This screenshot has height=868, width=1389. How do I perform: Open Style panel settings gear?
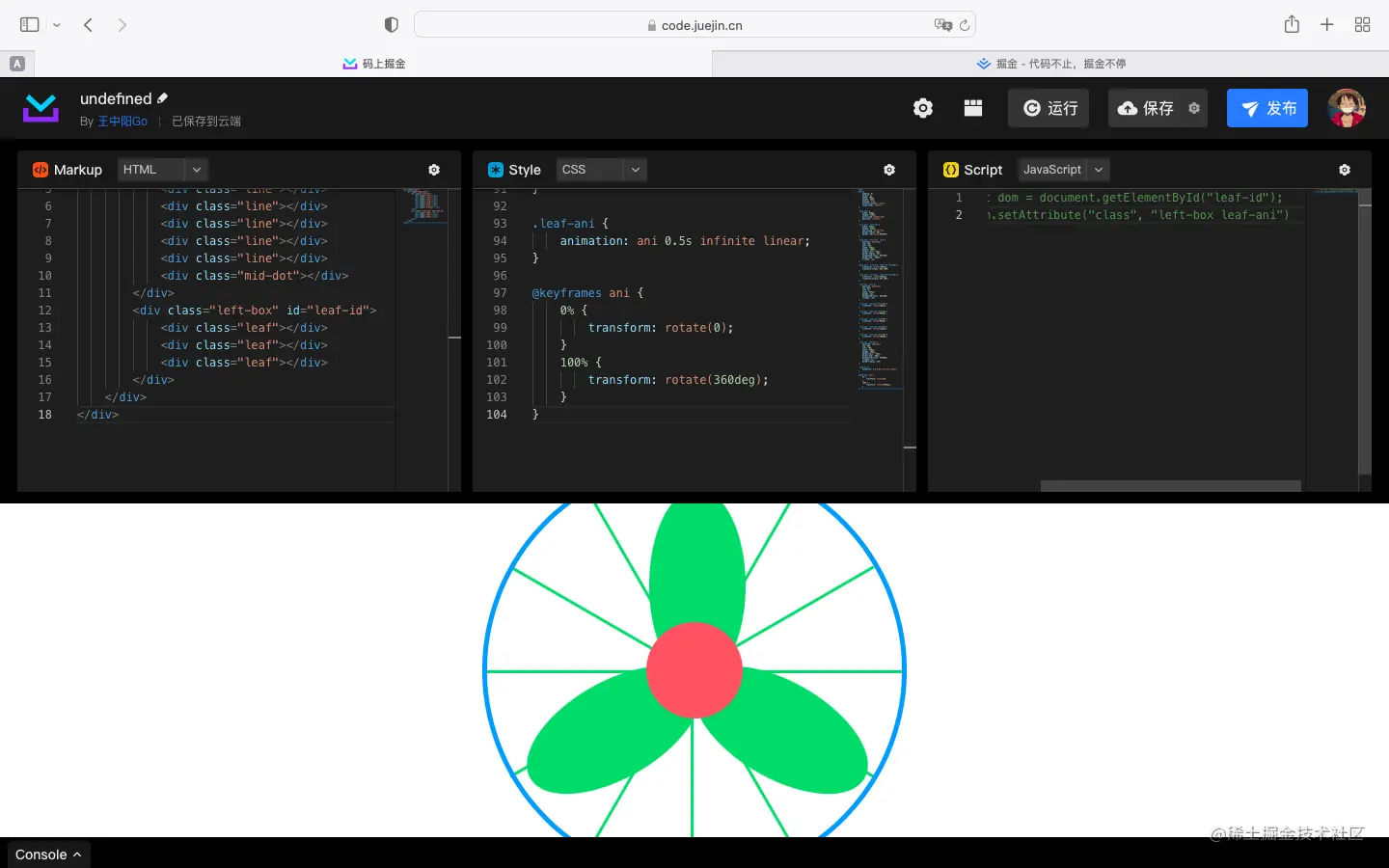[x=889, y=170]
